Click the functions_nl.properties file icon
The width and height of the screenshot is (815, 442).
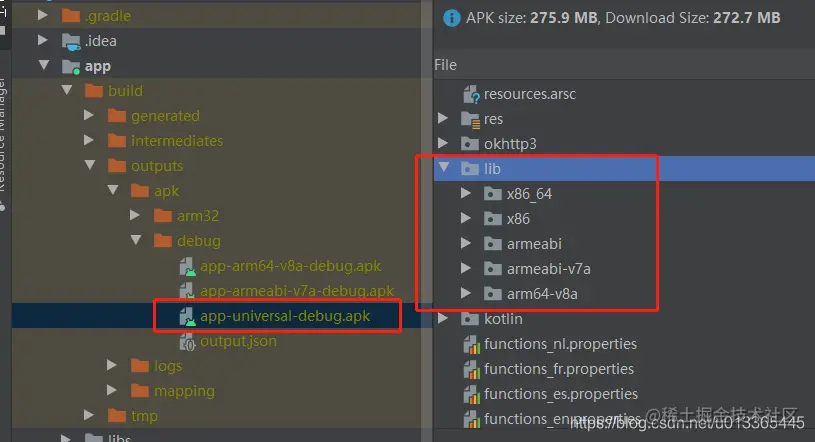tap(471, 345)
